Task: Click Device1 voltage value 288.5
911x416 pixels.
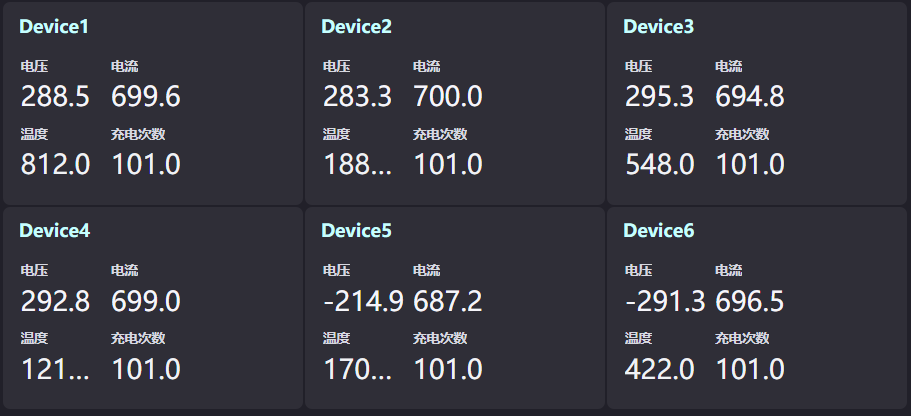Action: point(55,97)
